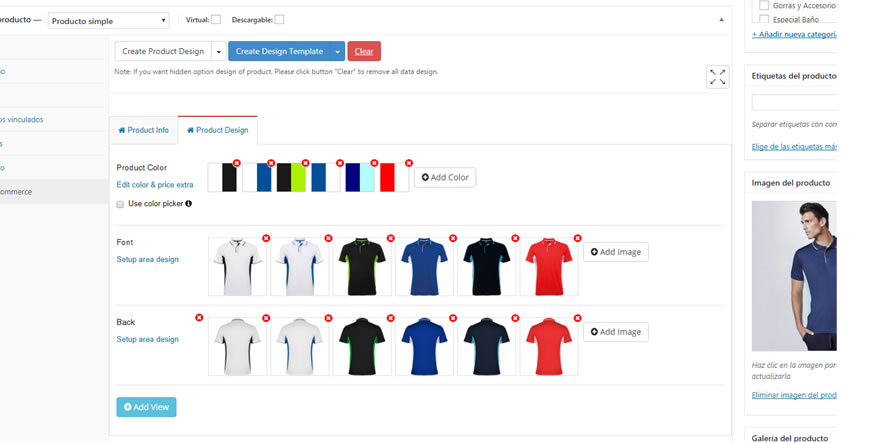Select the red color swatch
The image size is (885, 443).
[395, 178]
